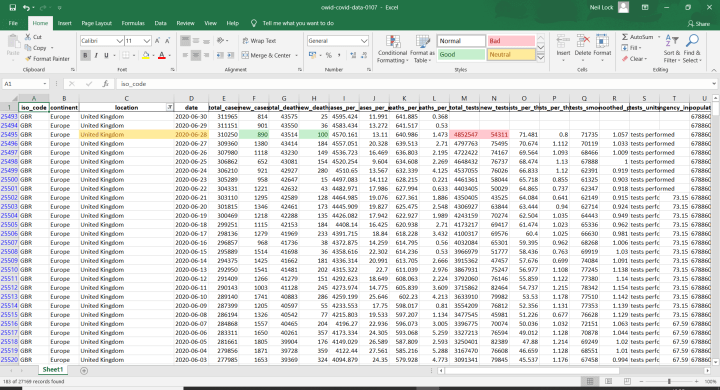This screenshot has height=390, width=720.
Task: Click the Increase Indent icon
Action: [231, 55]
